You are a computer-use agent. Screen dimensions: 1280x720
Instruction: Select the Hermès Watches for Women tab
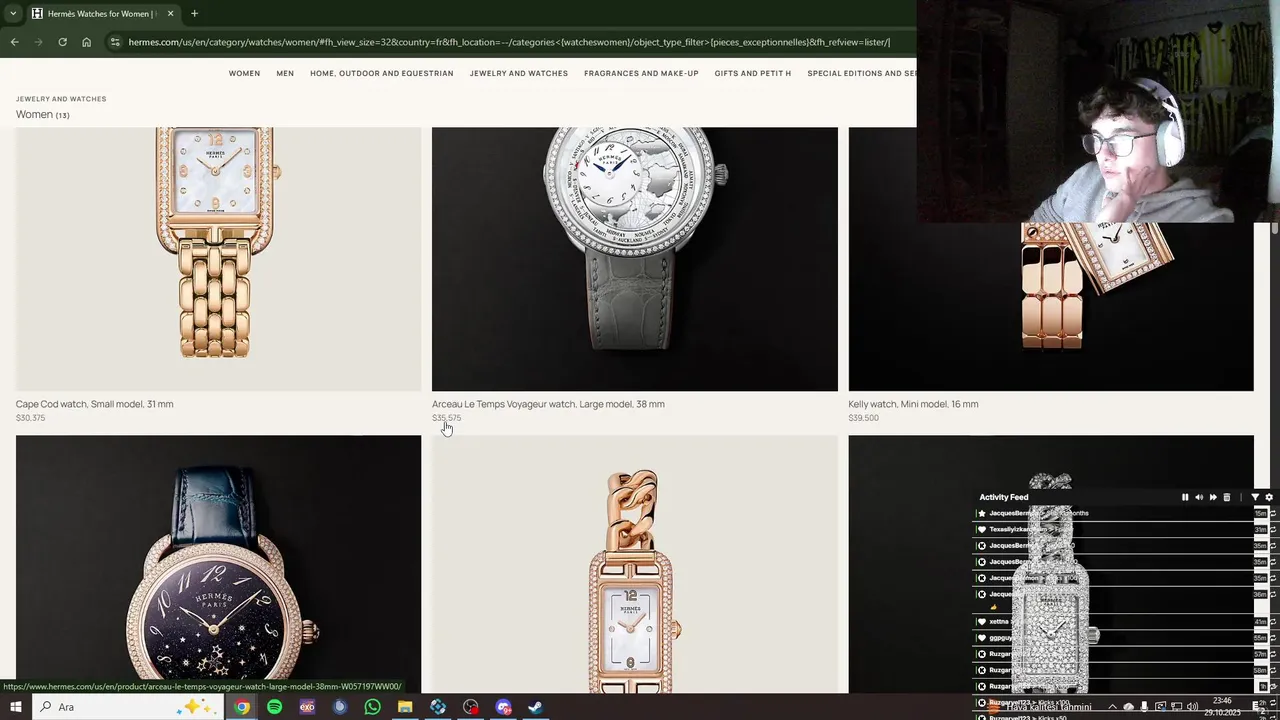101,13
